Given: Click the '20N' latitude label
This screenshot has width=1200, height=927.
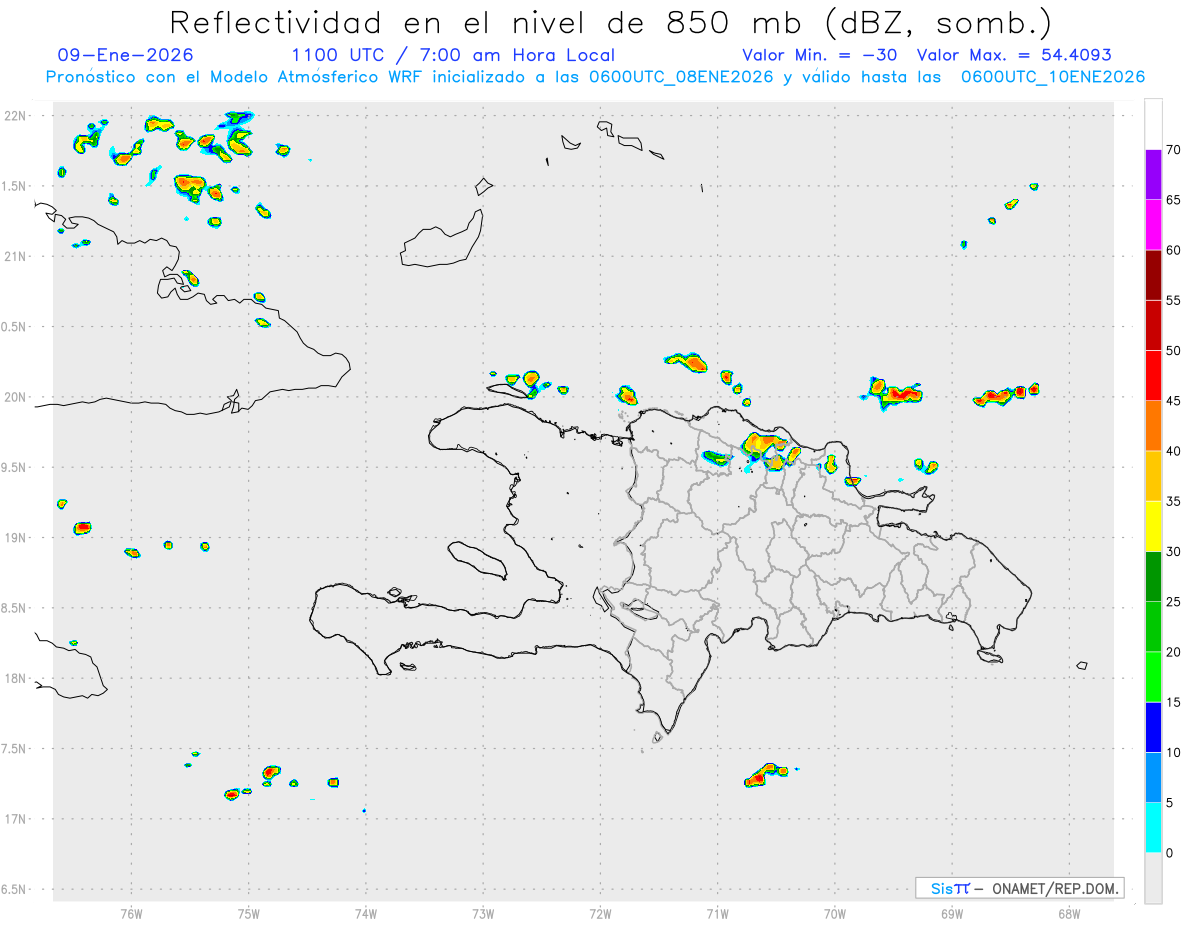Looking at the screenshot, I should 15,397.
